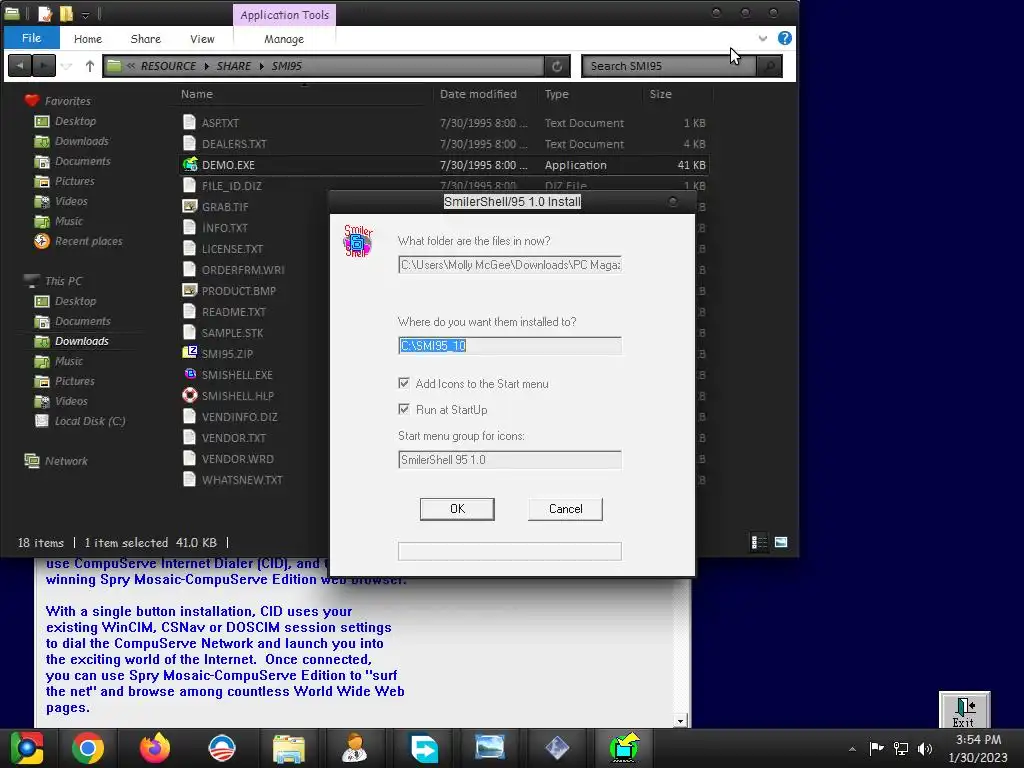The height and width of the screenshot is (768, 1024).
Task: Open File Explorer from the taskbar
Action: click(288, 748)
